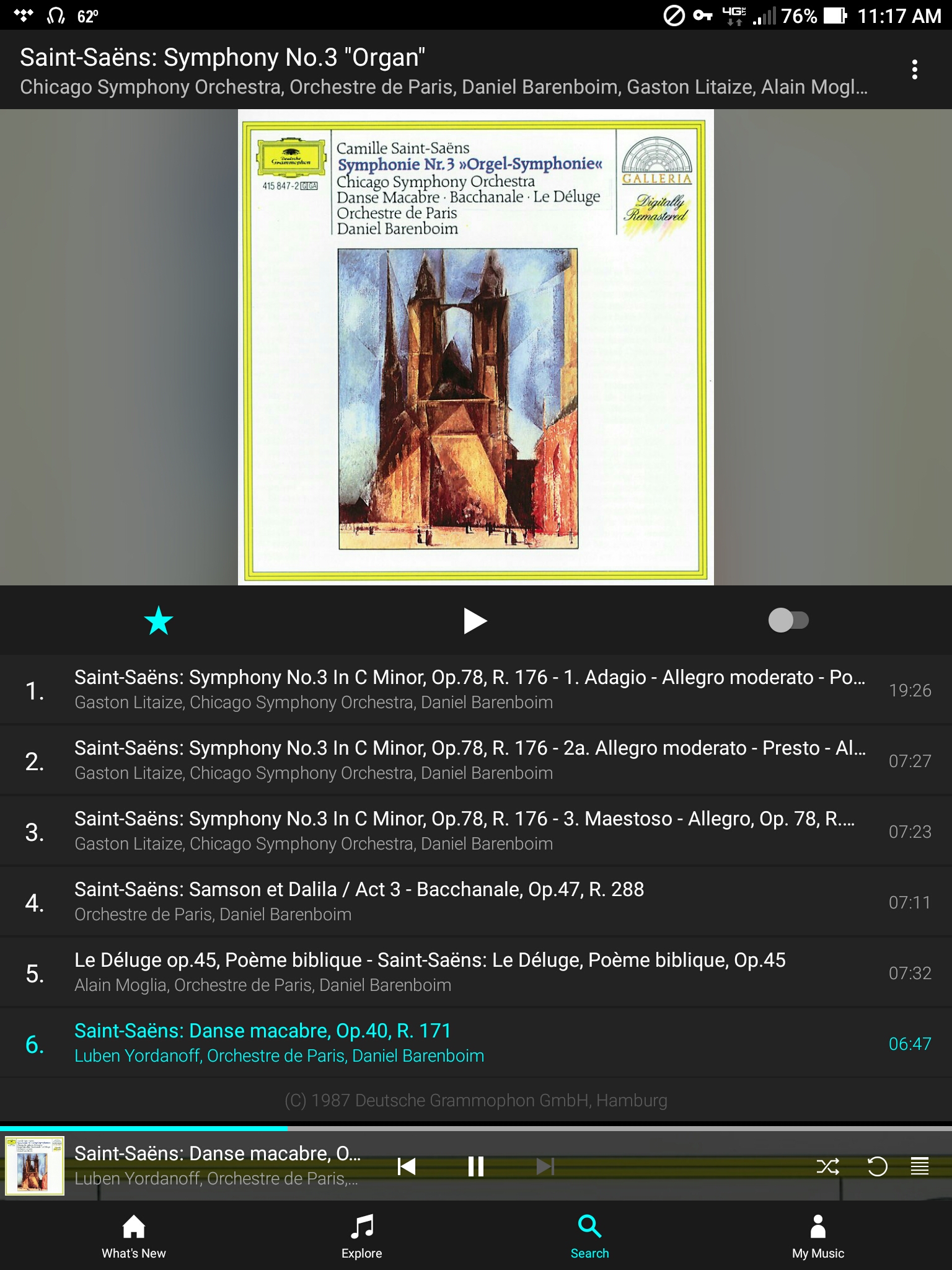Open the My Music tab
Image resolution: width=952 pixels, height=1270 pixels.
[818, 1237]
